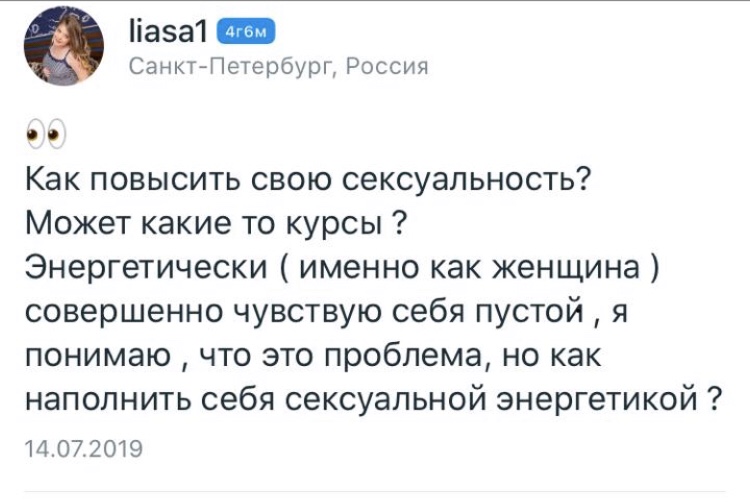Click the word понимаю in the post
Image resolution: width=750 pixels, height=504 pixels.
[x=98, y=356]
